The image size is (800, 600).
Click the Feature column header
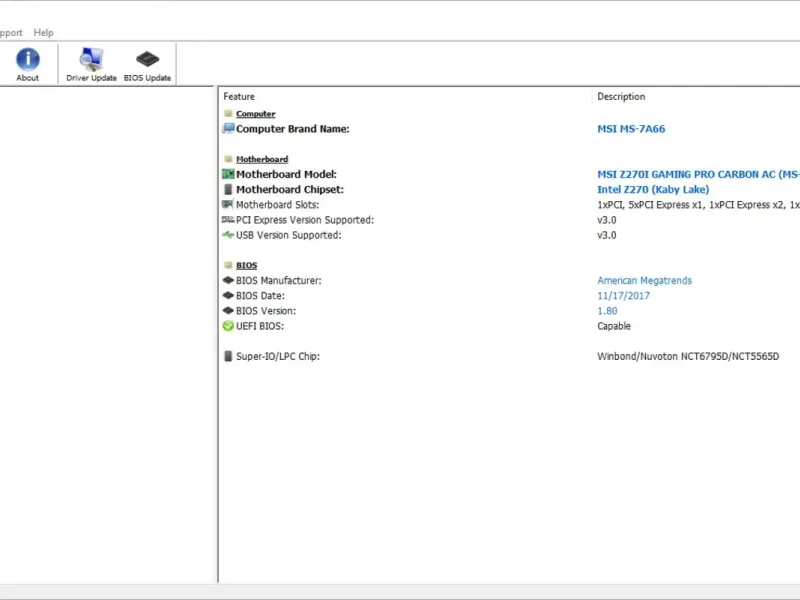(239, 97)
